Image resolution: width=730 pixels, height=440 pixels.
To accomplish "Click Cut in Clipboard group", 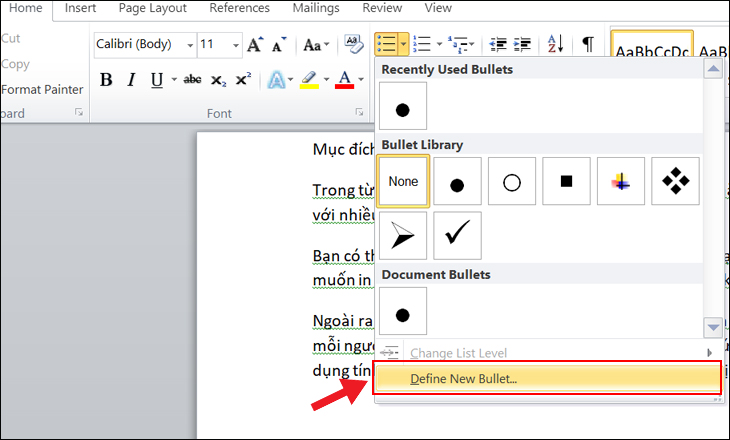I will coord(10,38).
